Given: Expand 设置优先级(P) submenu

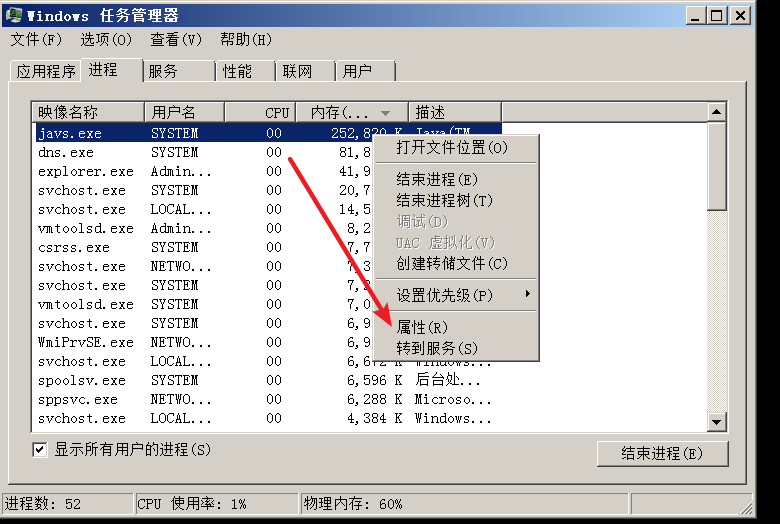Looking at the screenshot, I should 456,295.
